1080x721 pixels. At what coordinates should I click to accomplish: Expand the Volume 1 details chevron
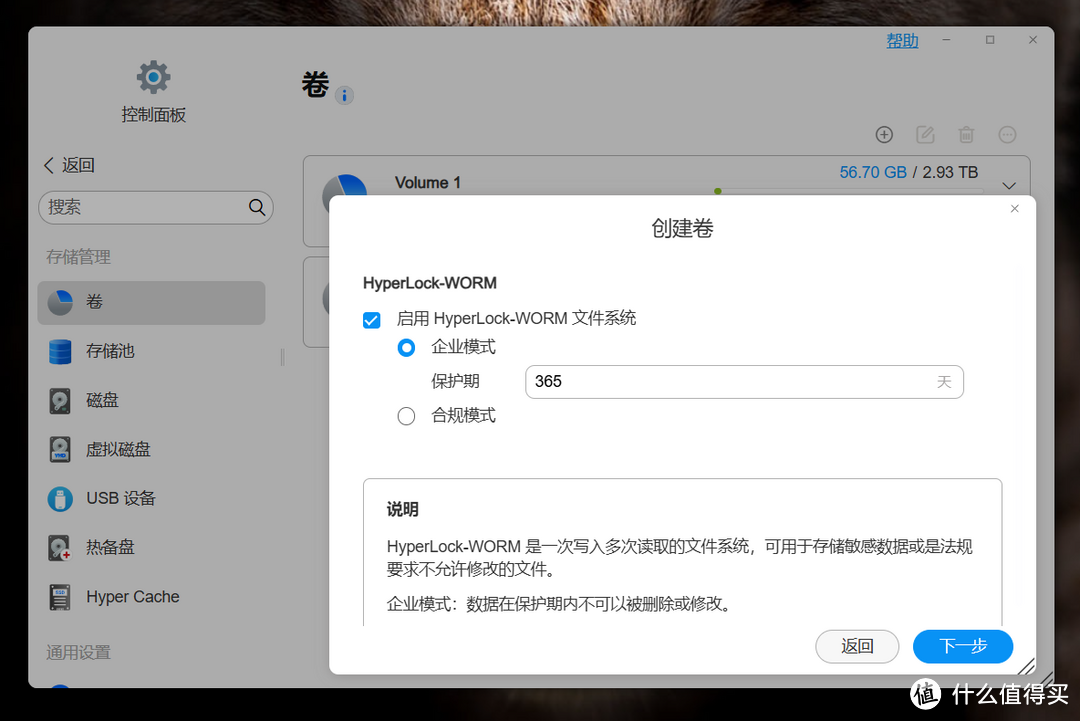coord(1009,185)
